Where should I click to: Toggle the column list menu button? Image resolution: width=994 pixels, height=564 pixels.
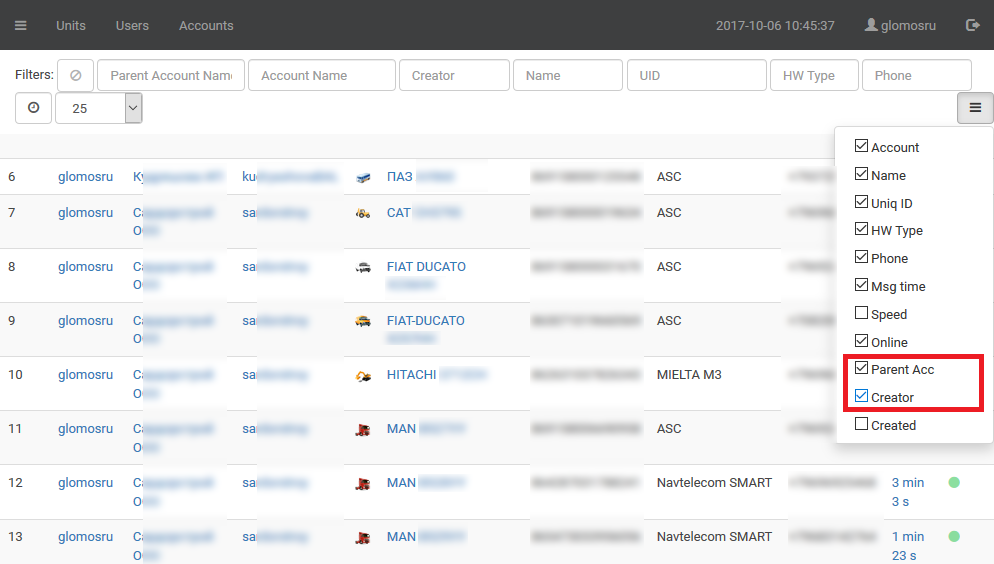click(975, 108)
